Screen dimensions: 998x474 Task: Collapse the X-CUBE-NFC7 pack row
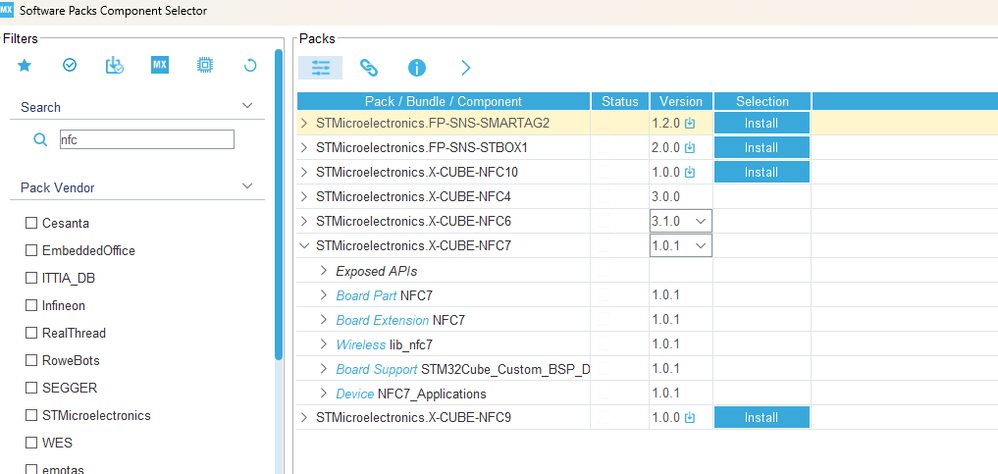(x=304, y=246)
